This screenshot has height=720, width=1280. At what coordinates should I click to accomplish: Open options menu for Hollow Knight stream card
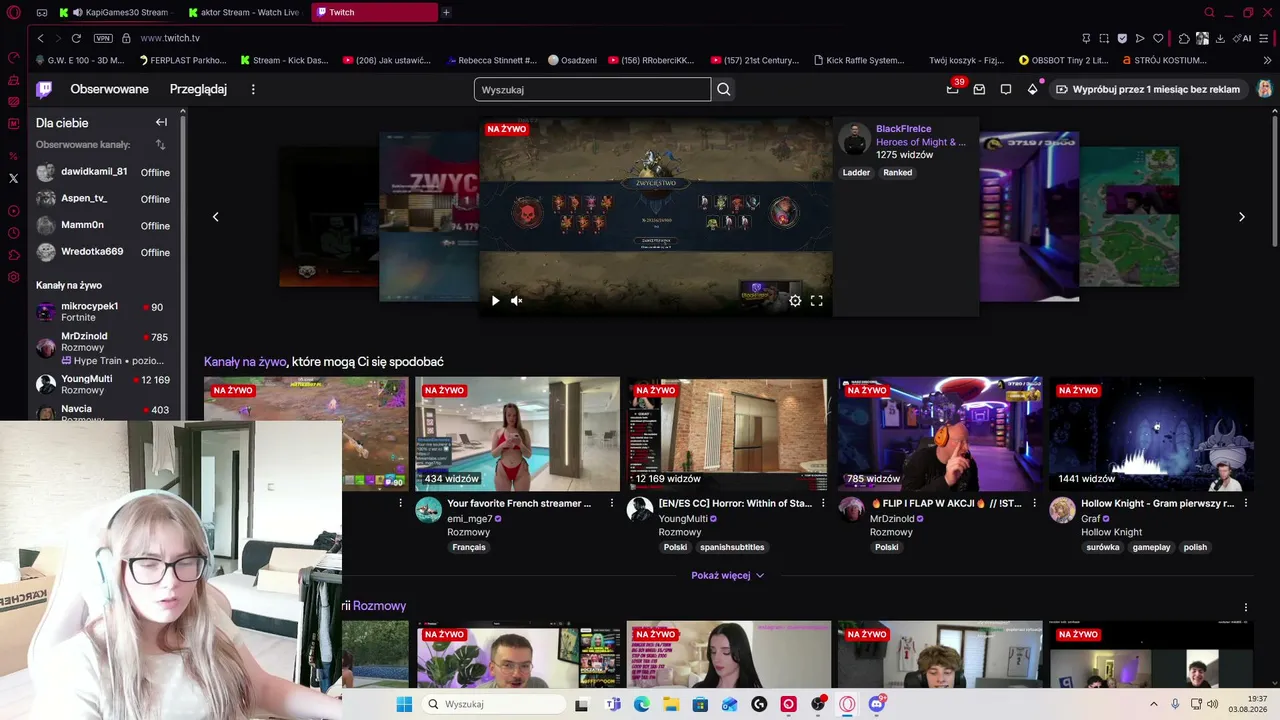pos(1246,503)
